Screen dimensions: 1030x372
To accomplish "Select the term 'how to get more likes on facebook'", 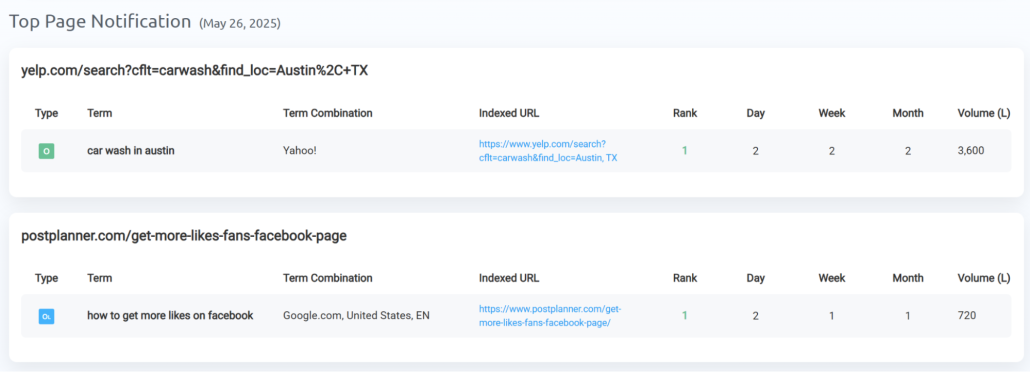I will [x=170, y=315].
